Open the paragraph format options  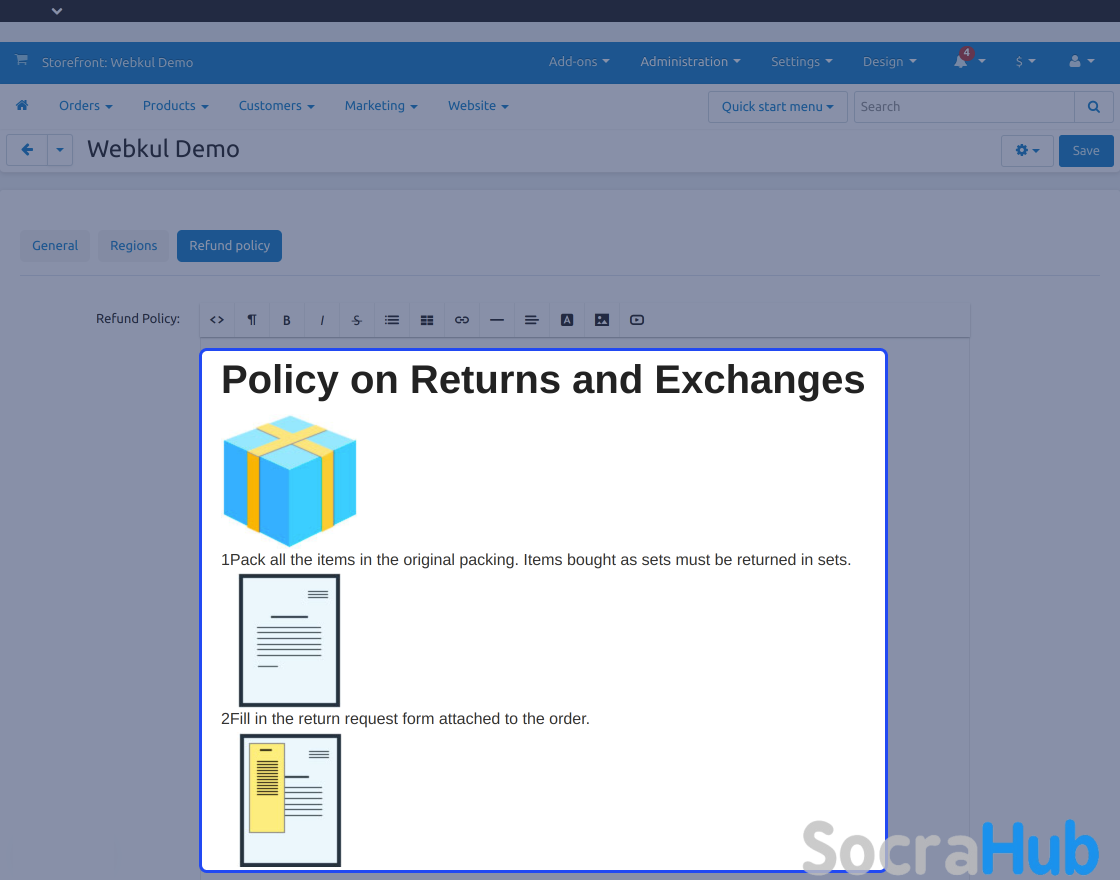coord(252,320)
